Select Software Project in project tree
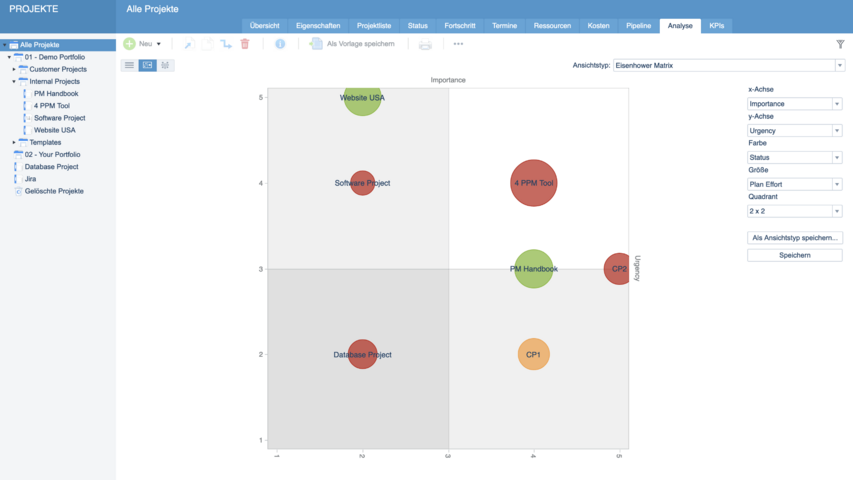This screenshot has height=480, width=853. (59, 118)
